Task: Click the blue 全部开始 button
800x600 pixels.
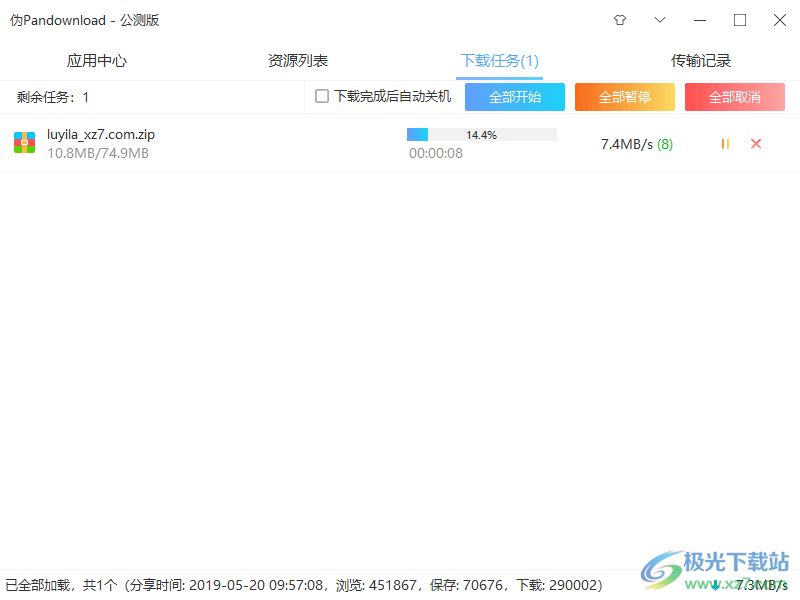Action: click(x=514, y=97)
